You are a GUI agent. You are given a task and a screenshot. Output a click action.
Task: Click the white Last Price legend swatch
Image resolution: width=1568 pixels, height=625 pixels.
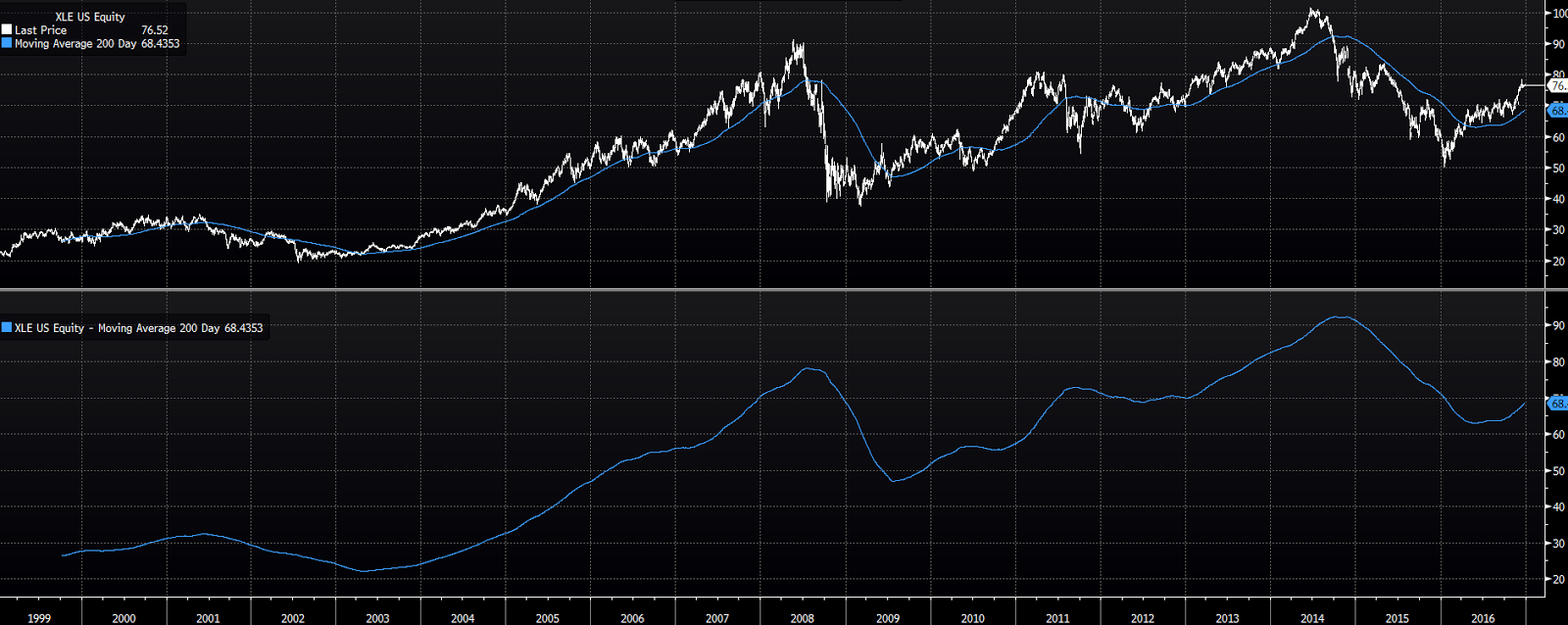pyautogui.click(x=7, y=30)
